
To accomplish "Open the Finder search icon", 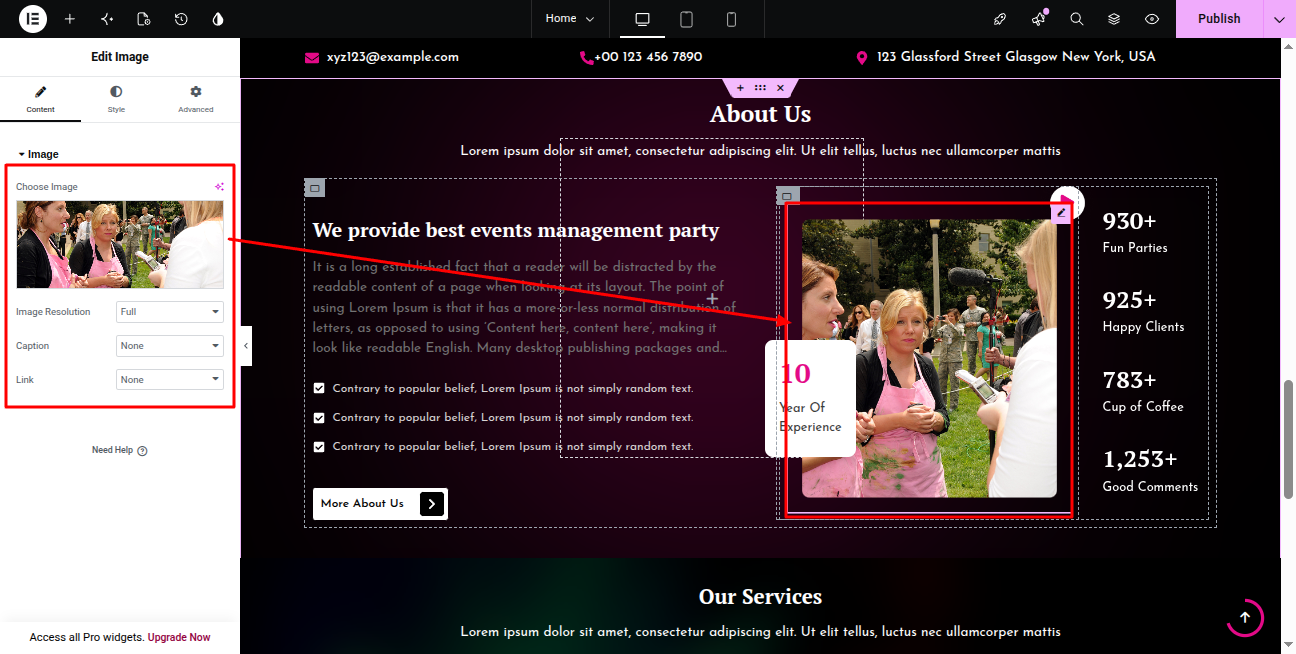I will pyautogui.click(x=1077, y=19).
